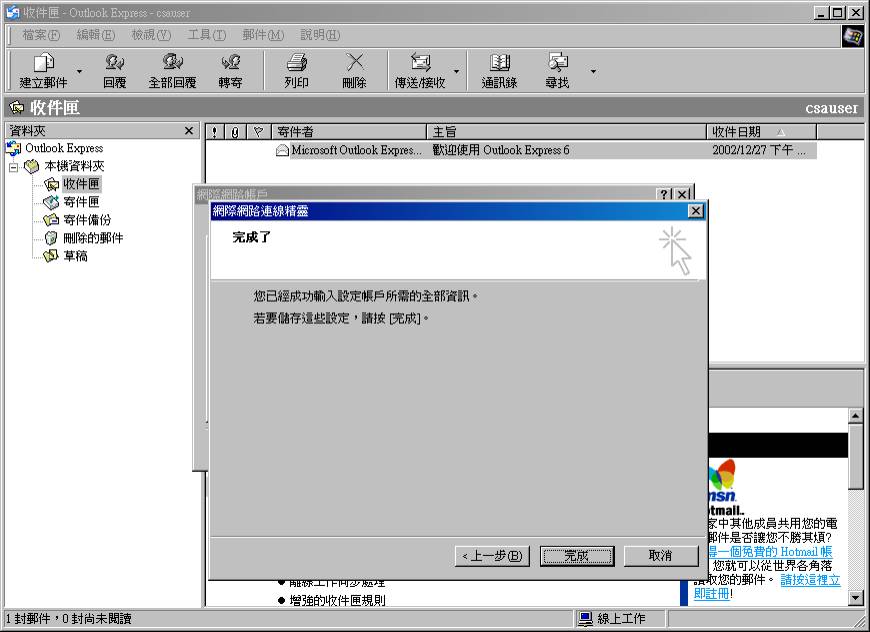Select the 'Microsoft Outlook Expres...' sender text
Image resolution: width=870 pixels, height=632 pixels.
[x=356, y=150]
